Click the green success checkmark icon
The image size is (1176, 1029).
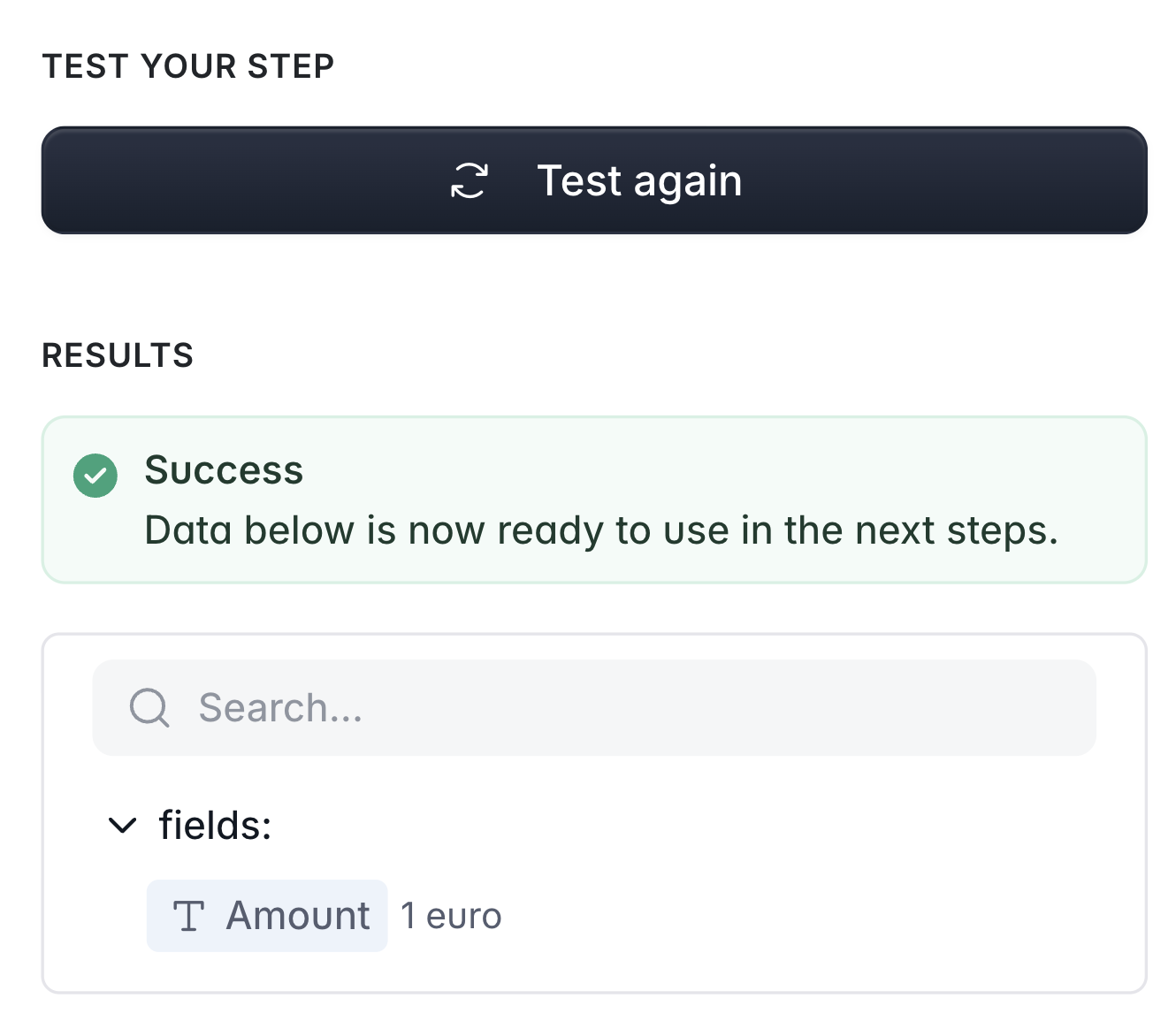(95, 476)
